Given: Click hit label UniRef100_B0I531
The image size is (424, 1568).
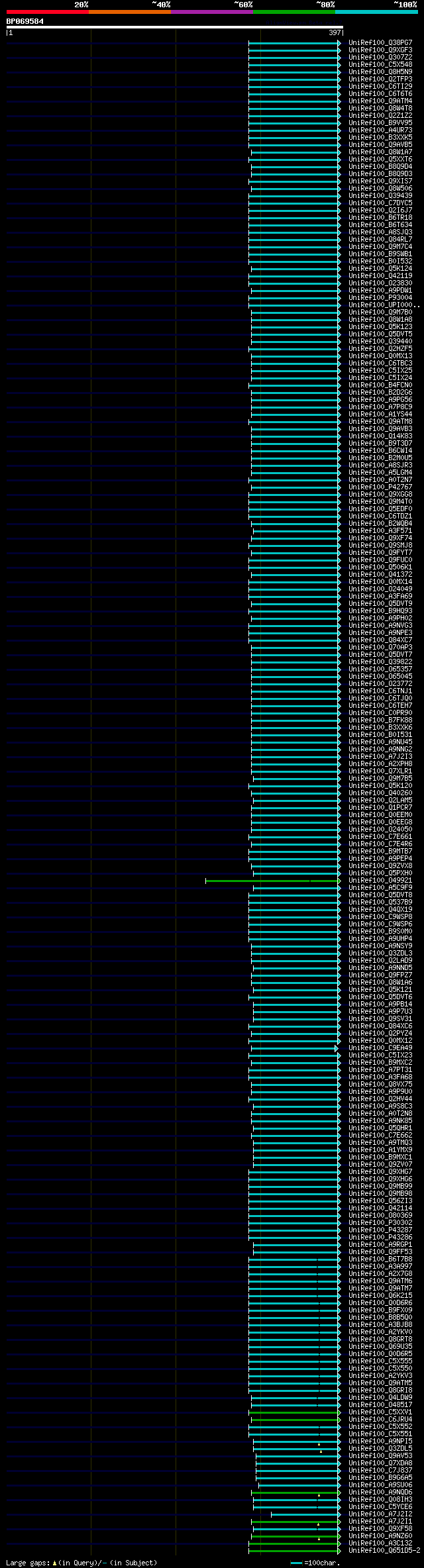Looking at the screenshot, I should pyautogui.click(x=380, y=734).
